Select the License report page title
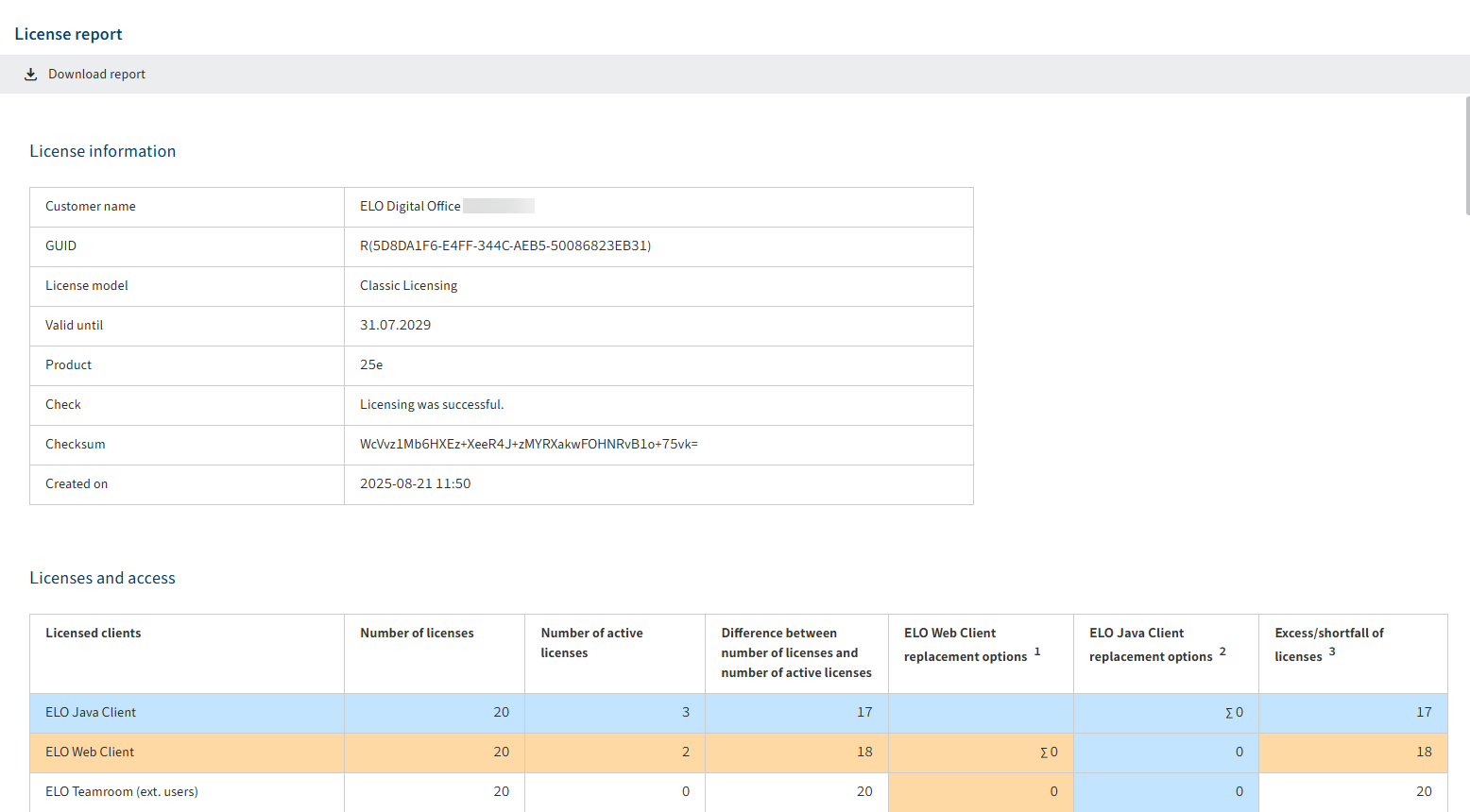This screenshot has height=812, width=1470. pos(68,34)
